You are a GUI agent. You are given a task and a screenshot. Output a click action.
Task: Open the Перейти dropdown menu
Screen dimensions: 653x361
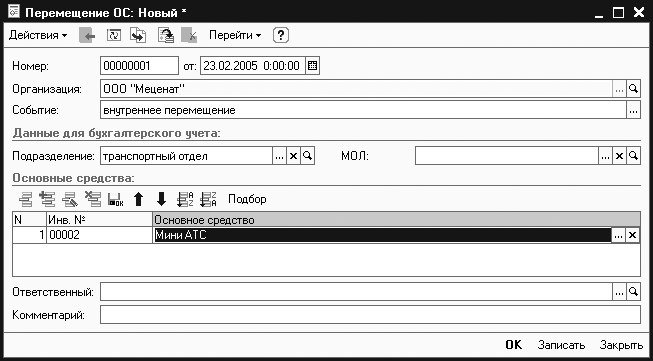coord(235,36)
